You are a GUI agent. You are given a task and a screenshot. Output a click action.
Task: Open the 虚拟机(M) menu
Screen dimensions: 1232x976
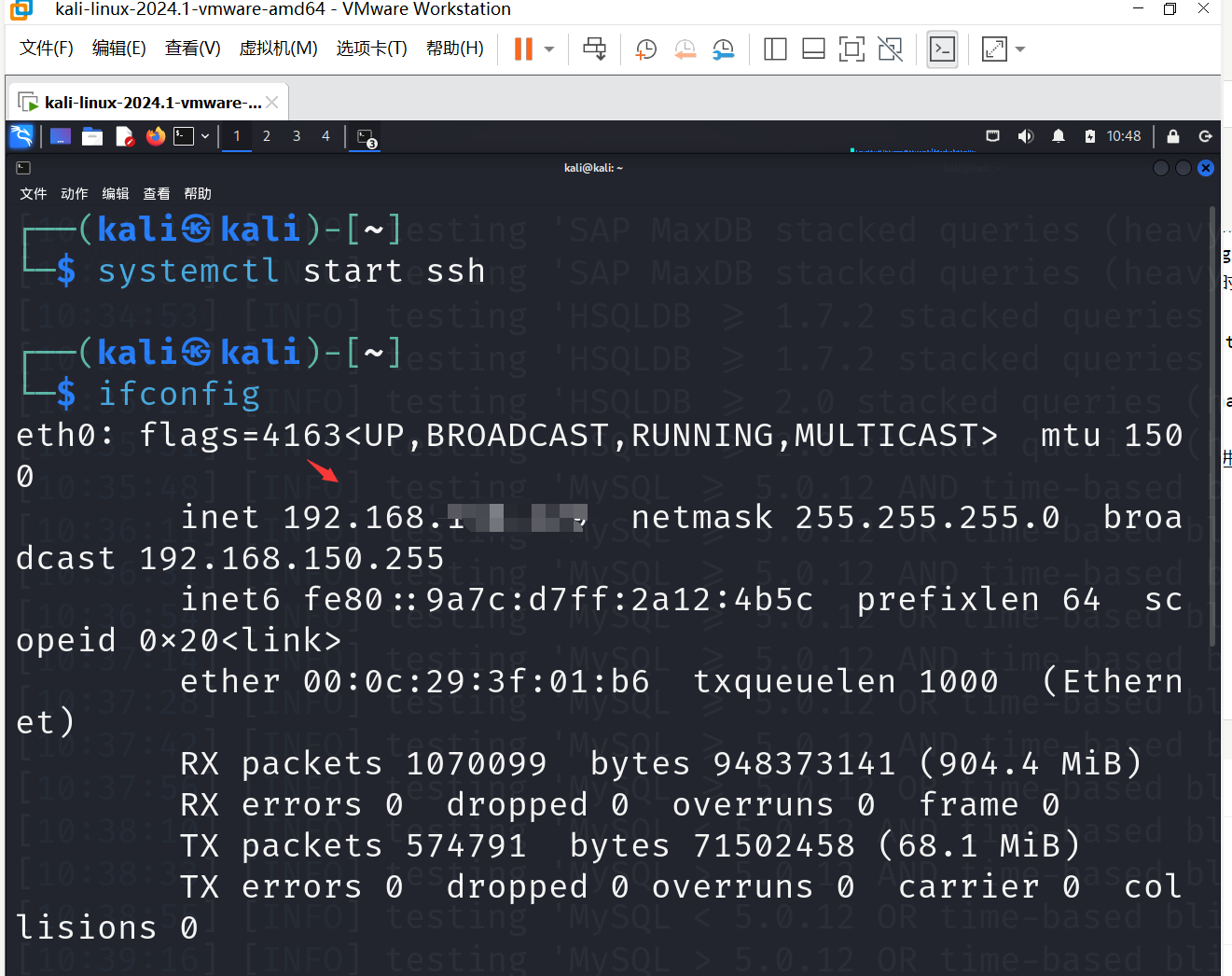[278, 49]
